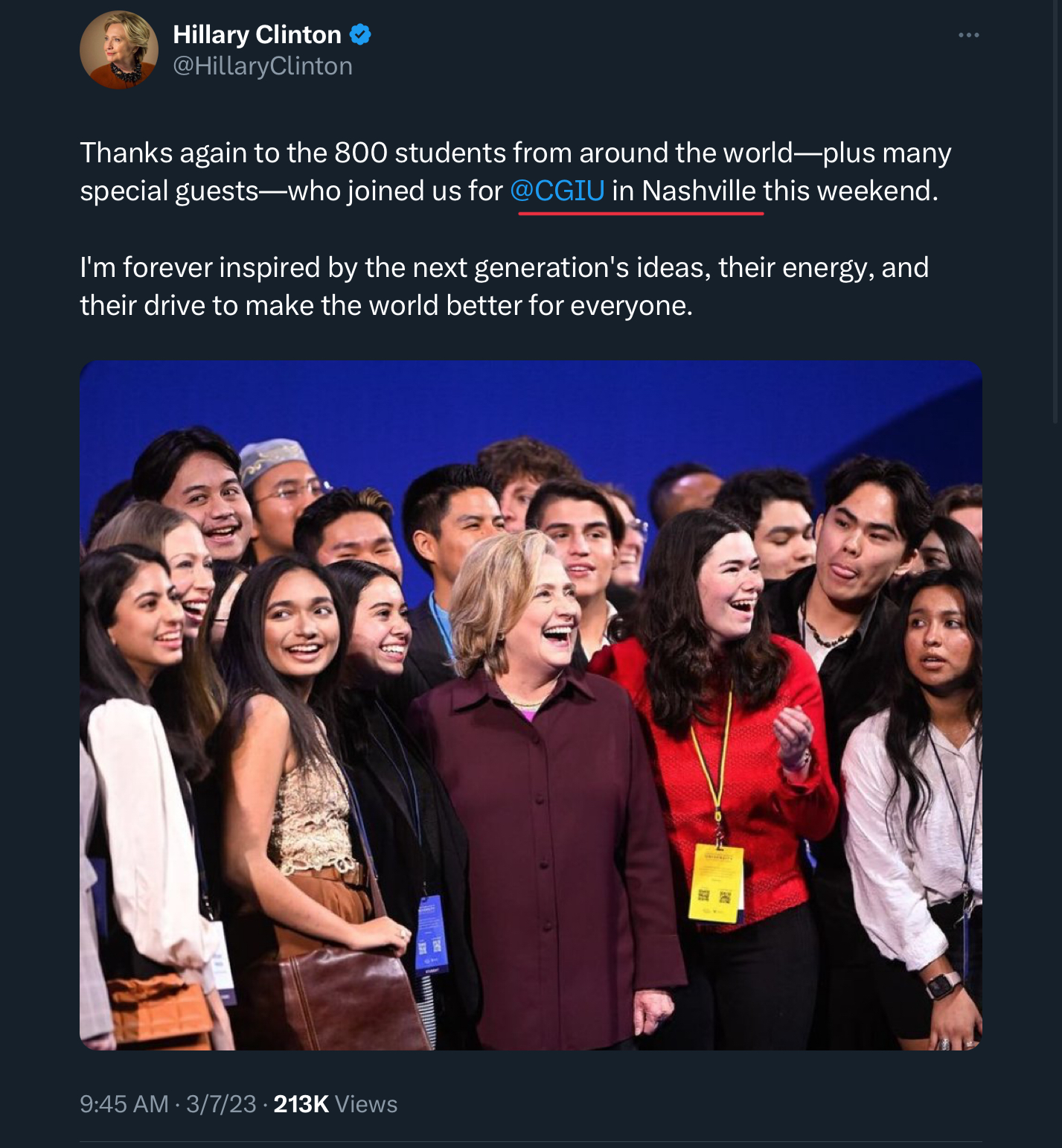
Task: Click the "Views" label
Action: pos(366,1103)
